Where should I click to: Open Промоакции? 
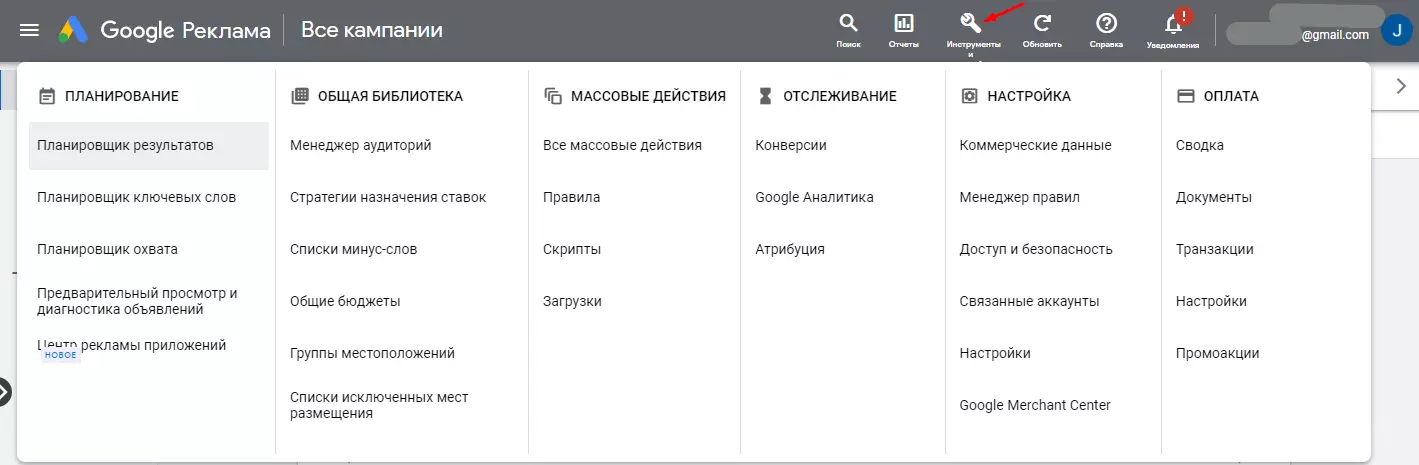[x=1218, y=353]
